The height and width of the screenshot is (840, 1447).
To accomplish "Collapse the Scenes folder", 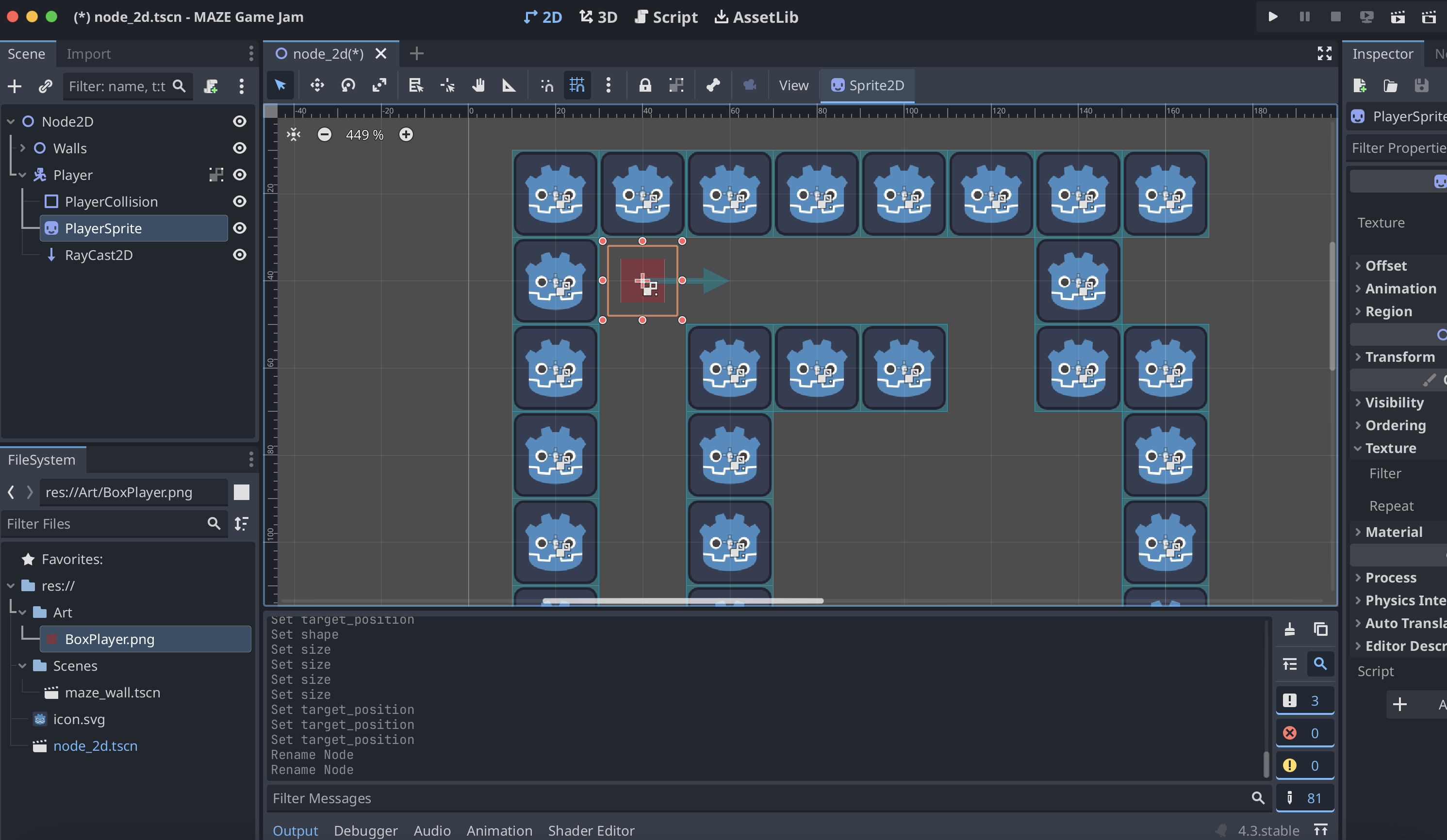I will click(x=22, y=666).
